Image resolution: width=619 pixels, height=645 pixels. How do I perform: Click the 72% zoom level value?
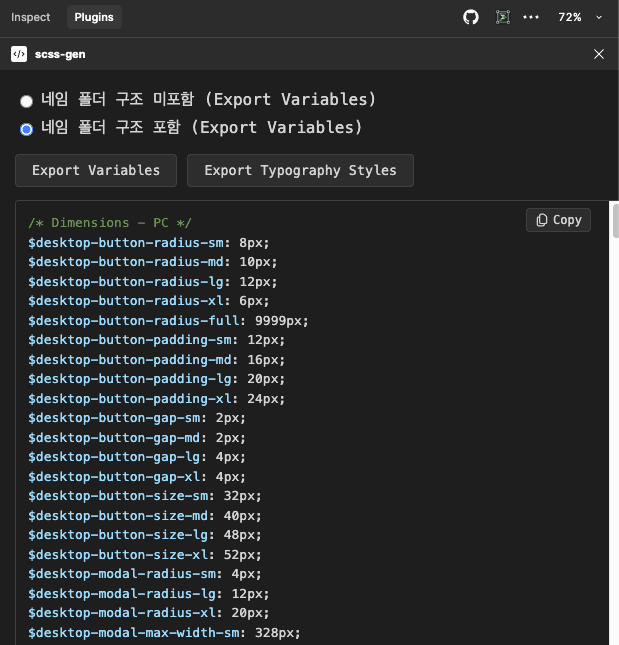(x=570, y=17)
